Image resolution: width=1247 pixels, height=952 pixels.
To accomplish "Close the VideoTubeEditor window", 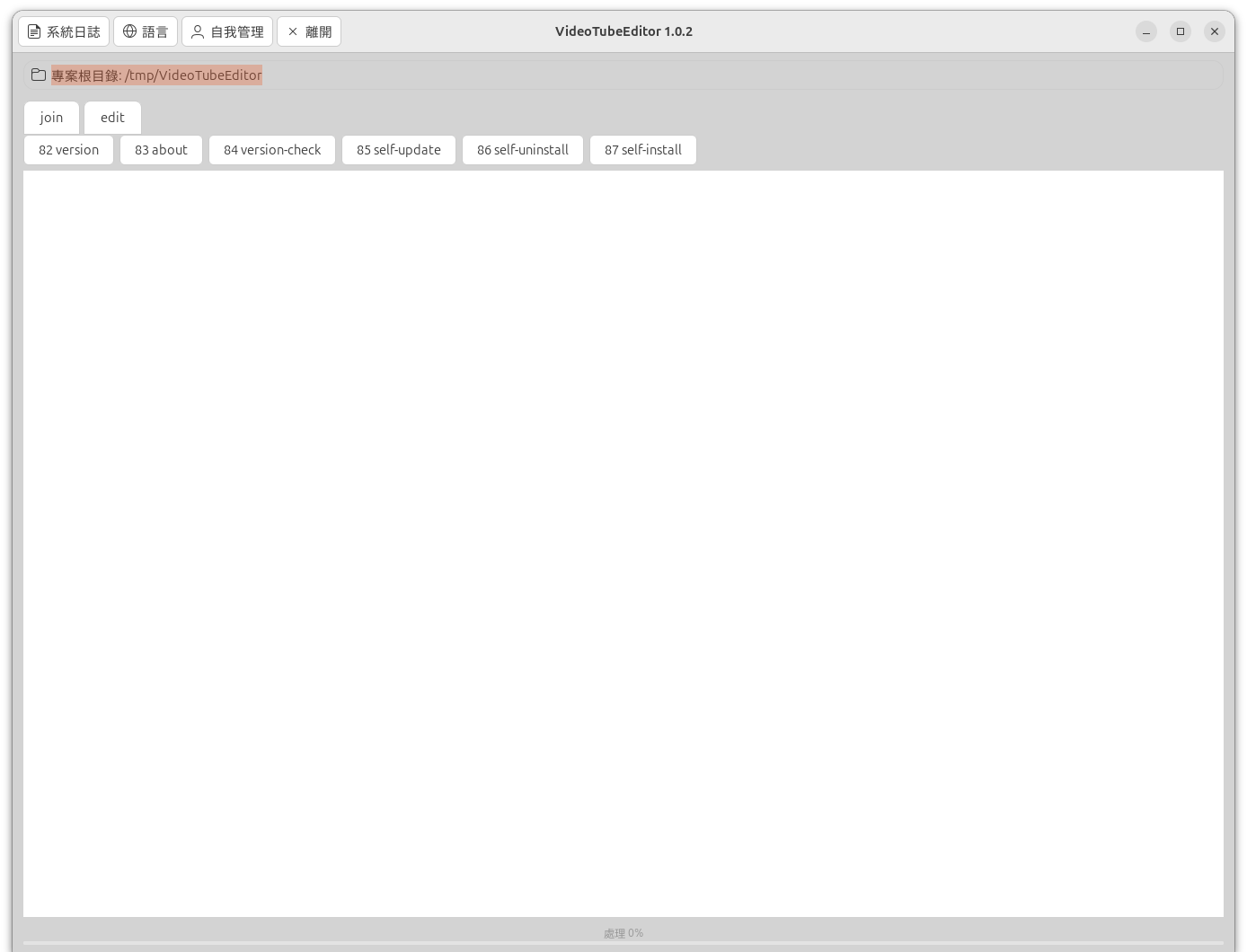I will [1215, 31].
